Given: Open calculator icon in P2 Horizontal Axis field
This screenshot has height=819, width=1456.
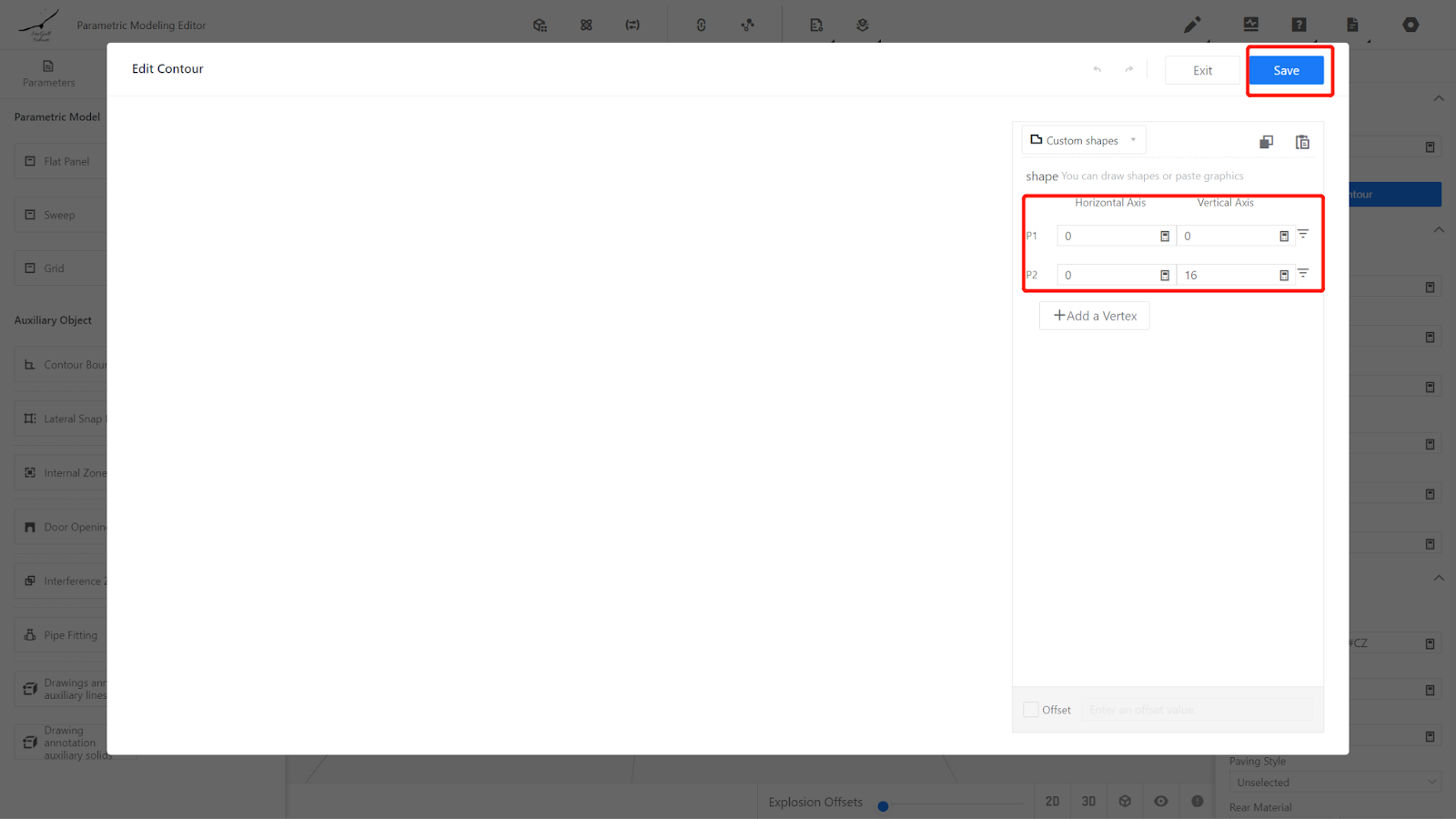Looking at the screenshot, I should tap(1165, 275).
